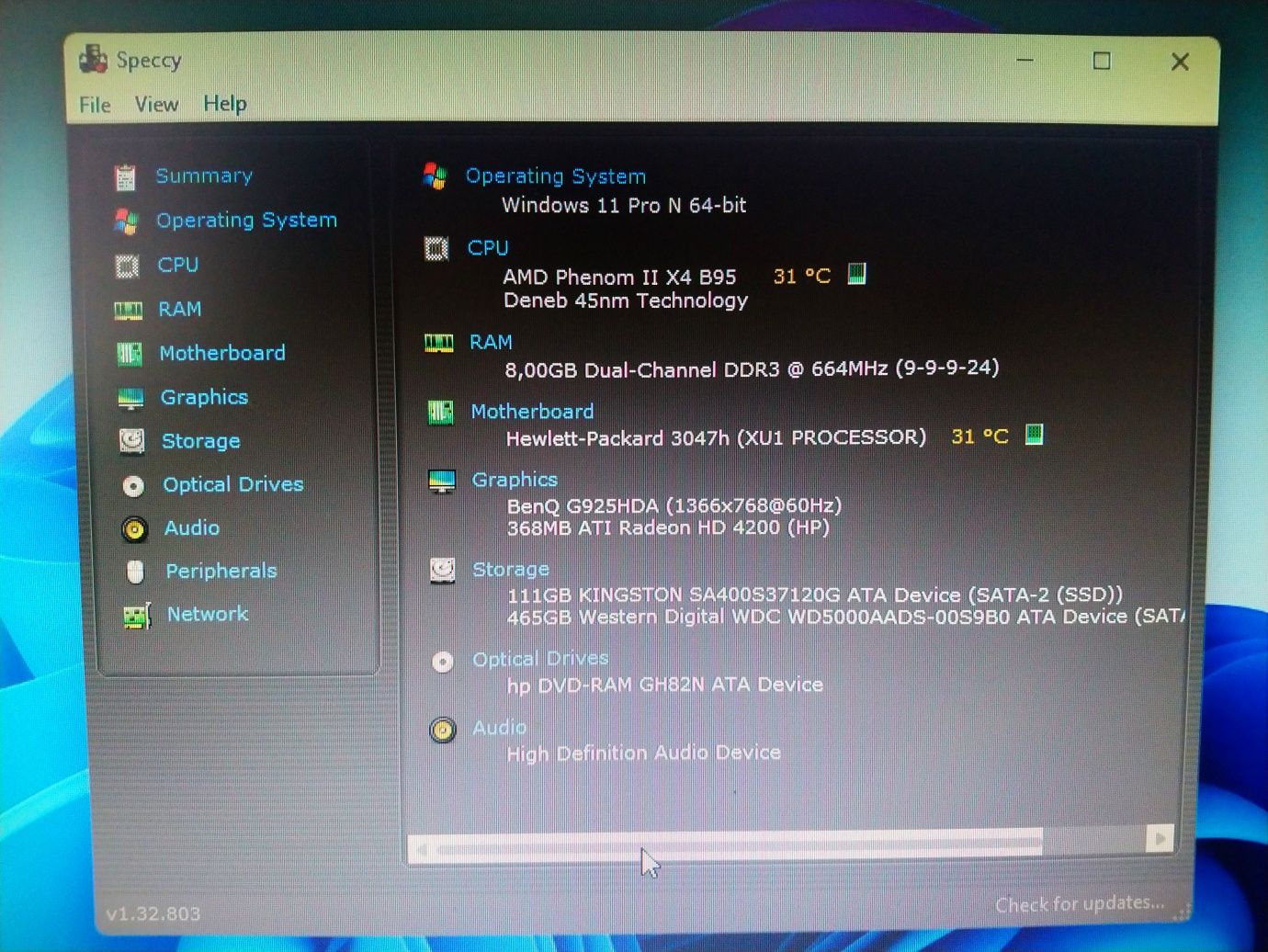
Task: Open Motherboard section in sidebar
Action: 222,353
